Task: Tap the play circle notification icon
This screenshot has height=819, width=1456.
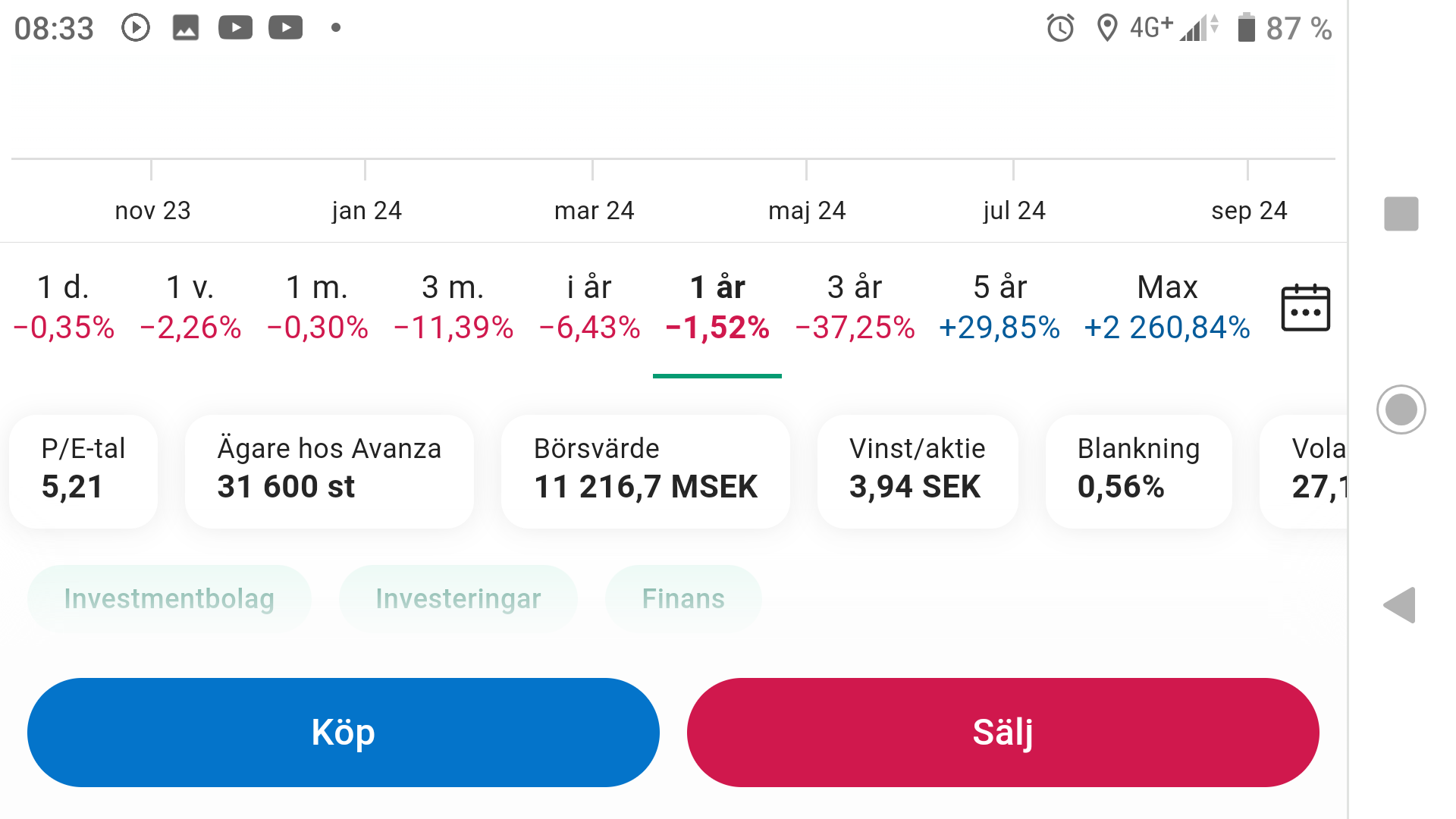Action: click(x=136, y=28)
